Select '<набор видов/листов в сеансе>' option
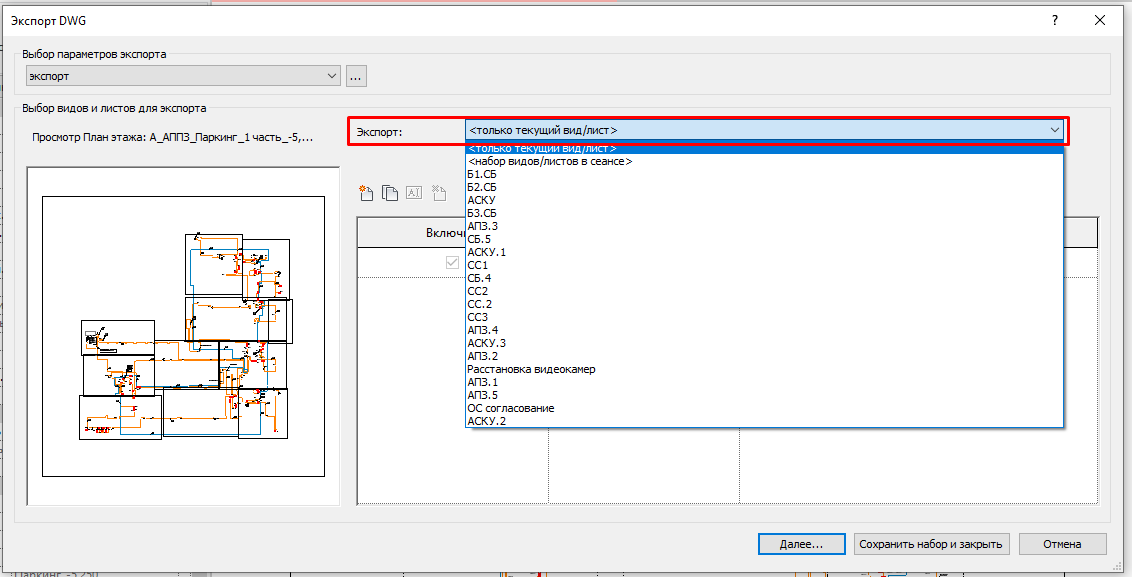Viewport: 1132px width, 577px height. (550, 161)
